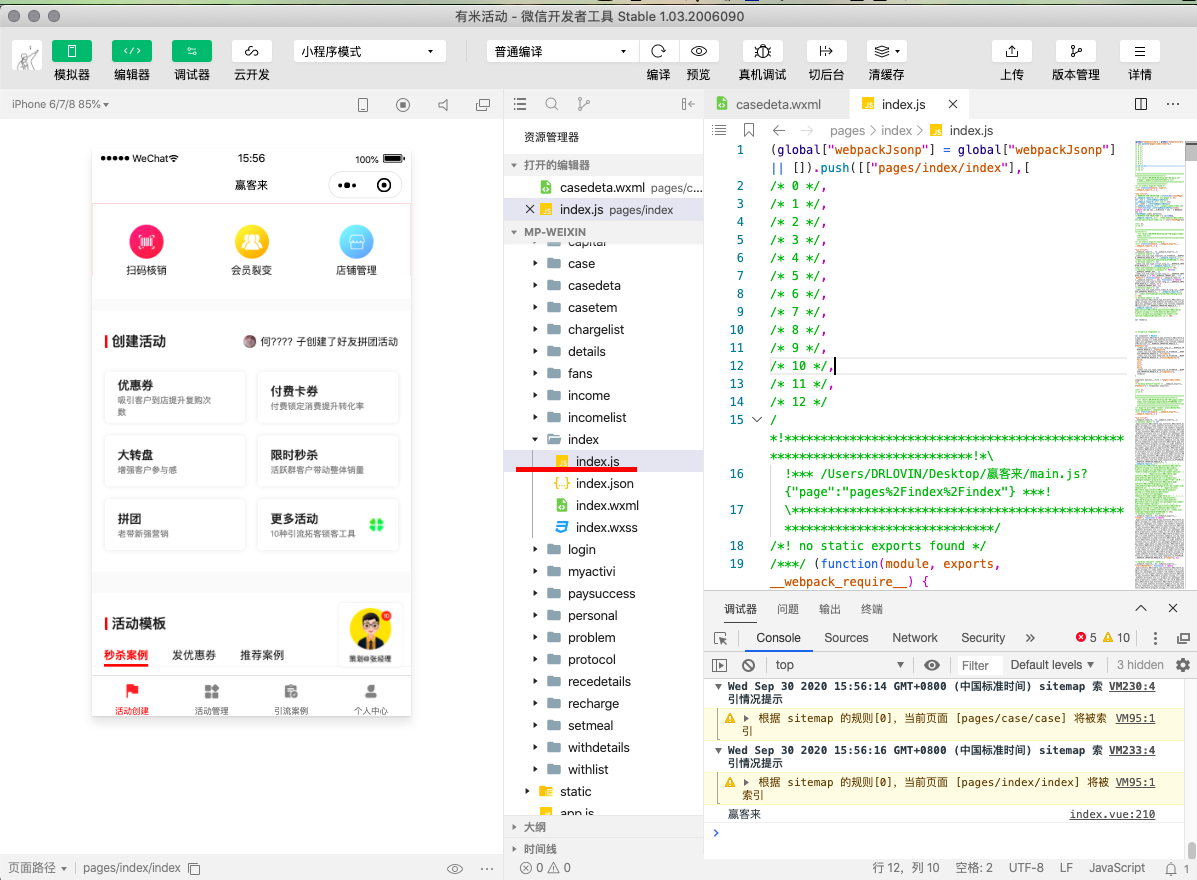Image resolution: width=1197 pixels, height=880 pixels.
Task: Close the index.js editor tab
Action: (x=953, y=105)
